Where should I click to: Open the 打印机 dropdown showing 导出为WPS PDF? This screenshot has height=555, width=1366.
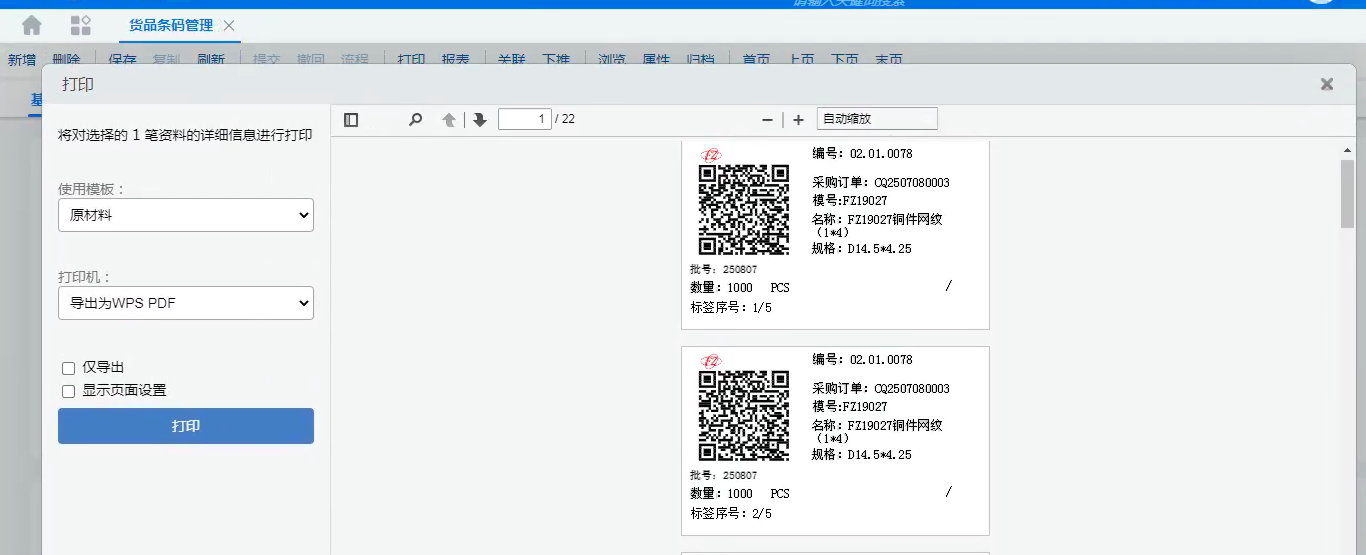[x=186, y=303]
